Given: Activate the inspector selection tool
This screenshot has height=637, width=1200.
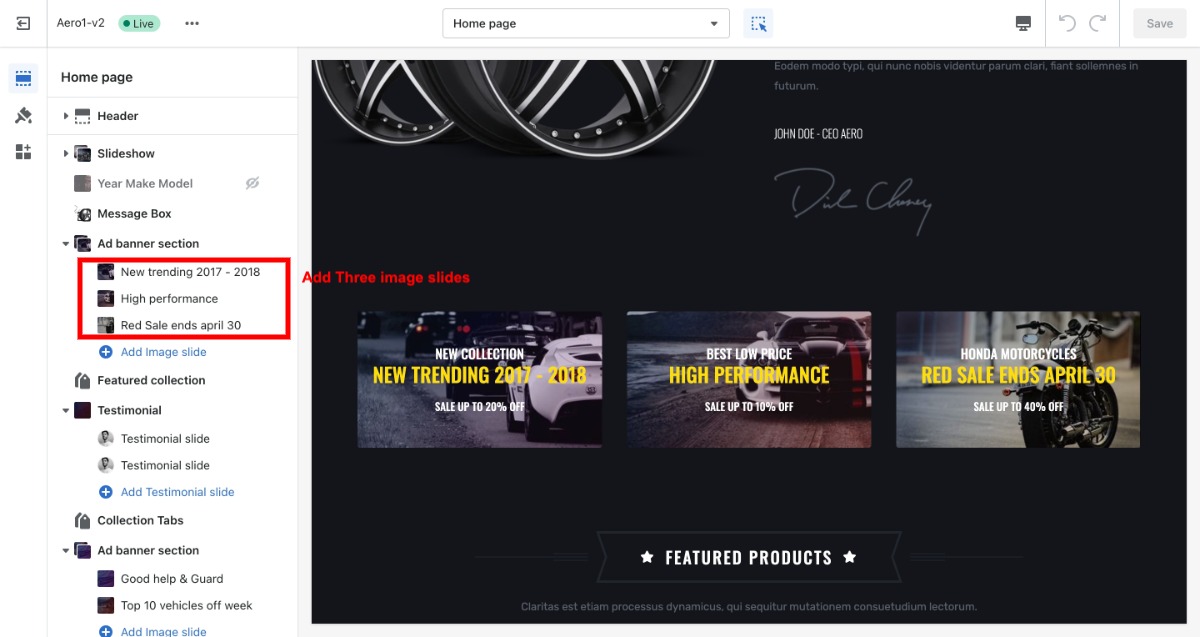Looking at the screenshot, I should click(x=758, y=23).
